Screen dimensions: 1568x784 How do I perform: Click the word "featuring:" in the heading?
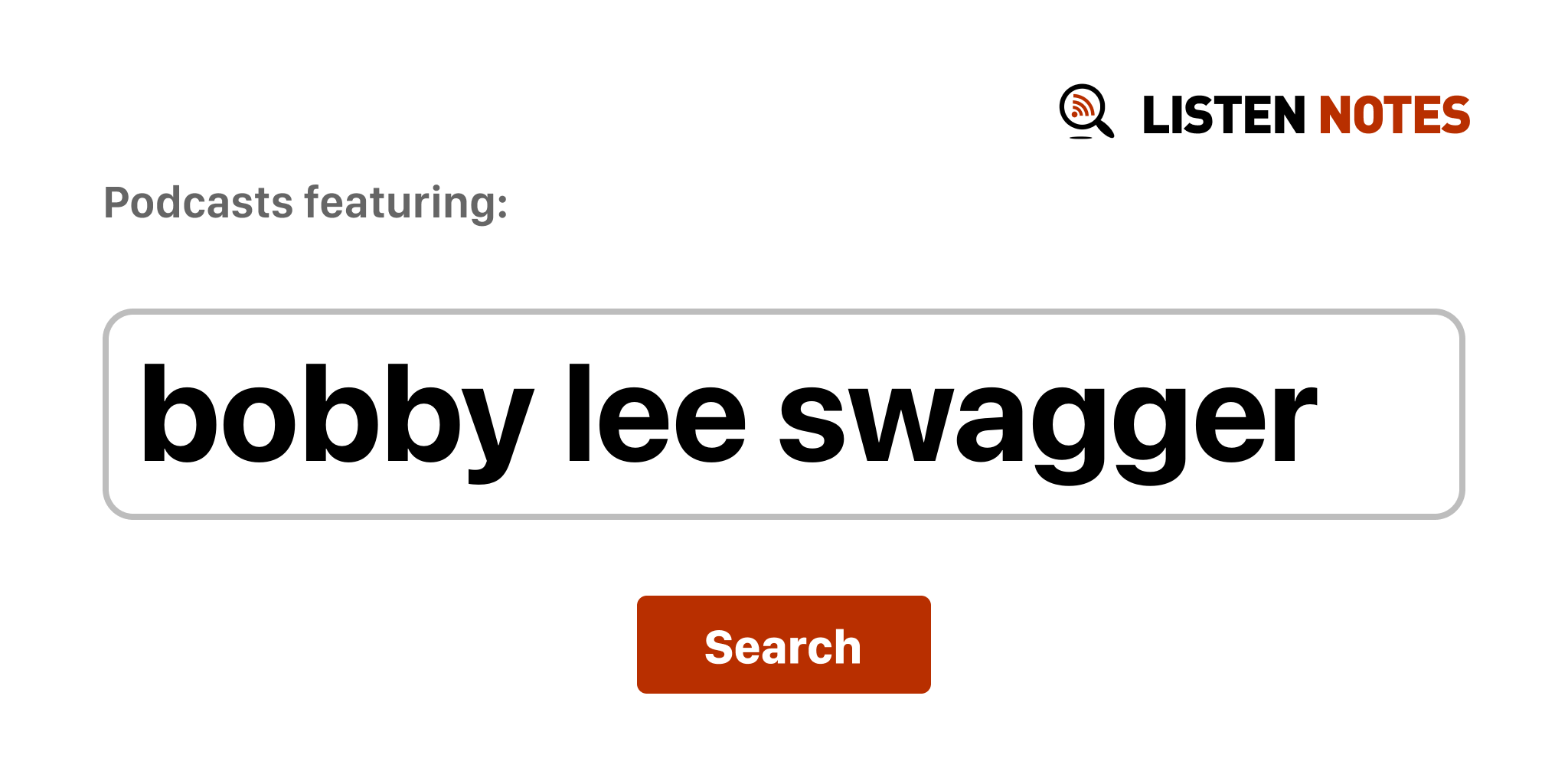406,203
